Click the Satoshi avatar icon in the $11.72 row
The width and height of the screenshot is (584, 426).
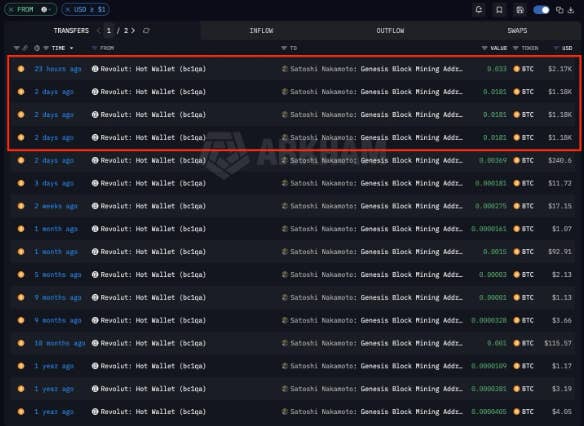pyautogui.click(x=285, y=183)
